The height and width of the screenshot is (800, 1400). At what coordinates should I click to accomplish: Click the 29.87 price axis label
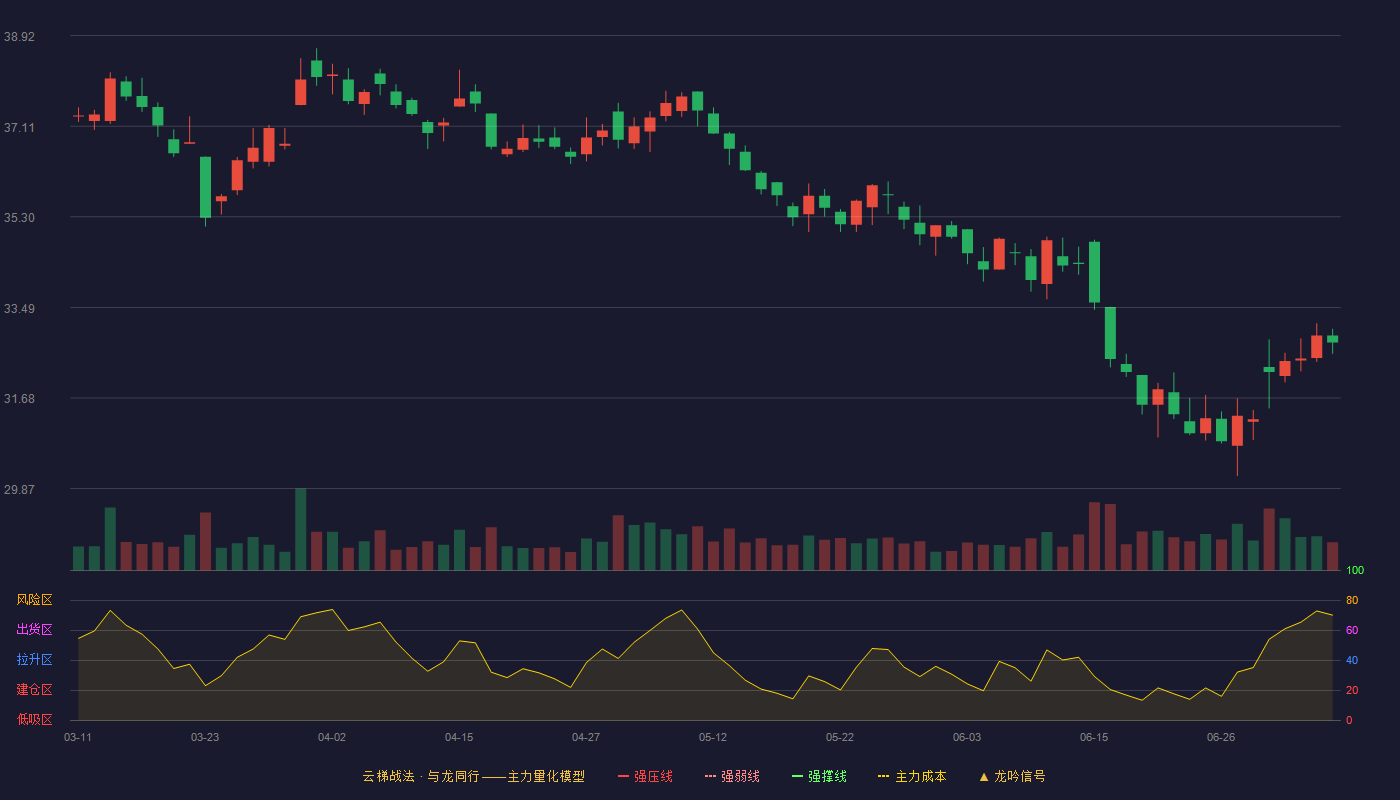click(19, 489)
